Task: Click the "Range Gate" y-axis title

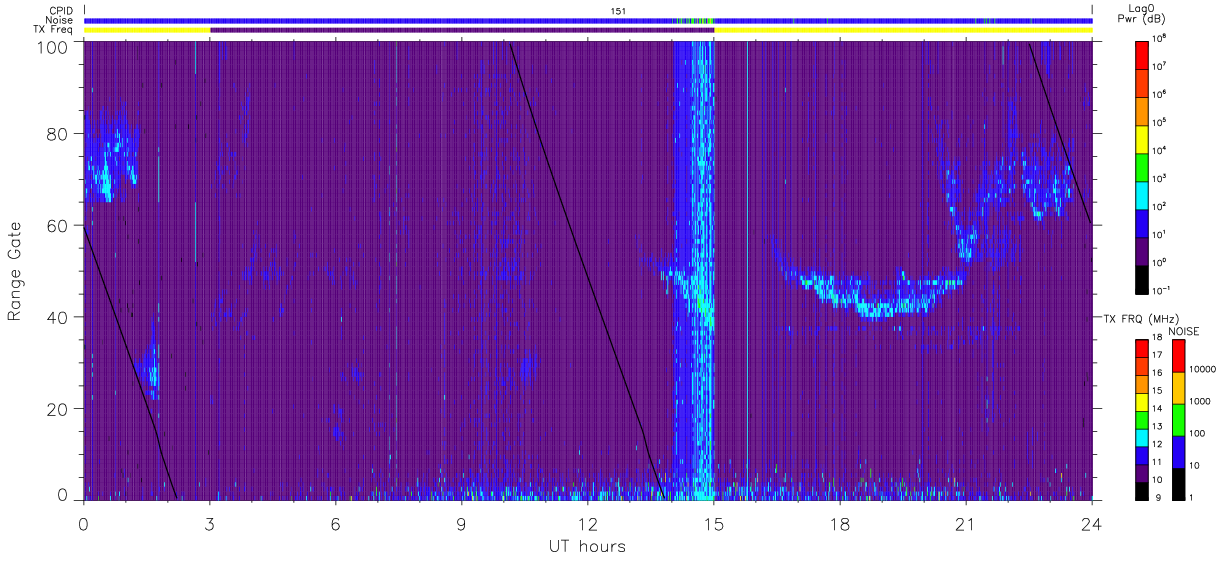Action: pyautogui.click(x=15, y=271)
